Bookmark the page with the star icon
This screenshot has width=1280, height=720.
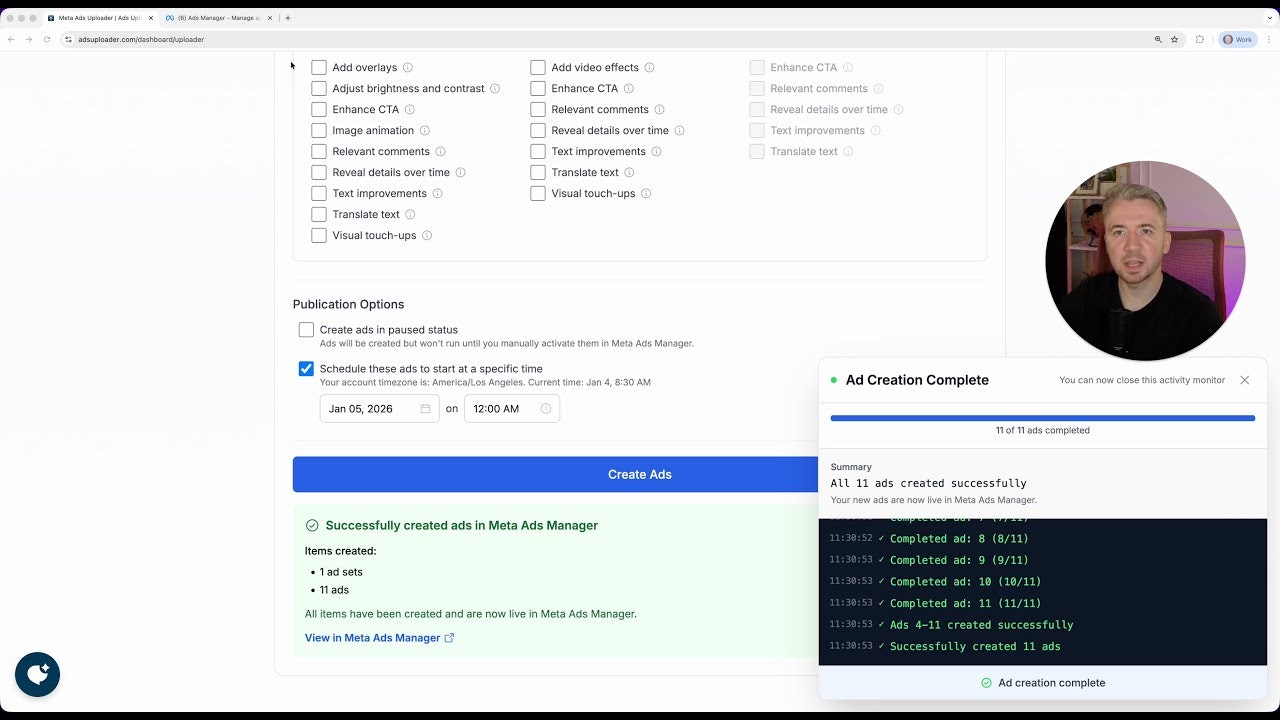pos(1174,40)
